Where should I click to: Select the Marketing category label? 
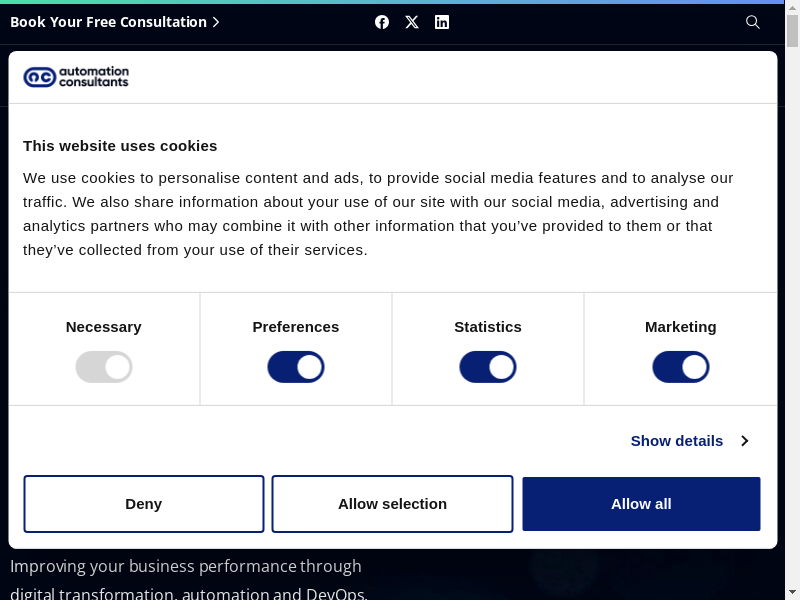point(681,327)
